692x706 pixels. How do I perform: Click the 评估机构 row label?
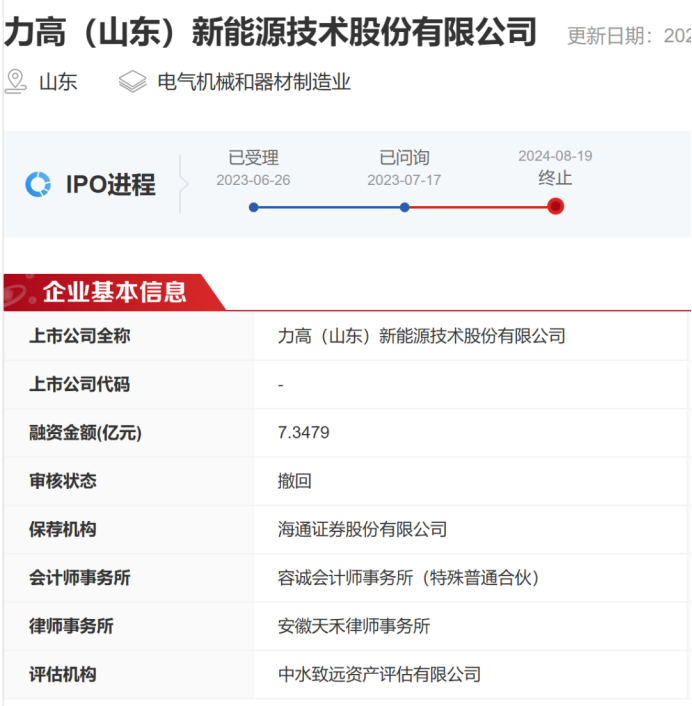tap(63, 674)
